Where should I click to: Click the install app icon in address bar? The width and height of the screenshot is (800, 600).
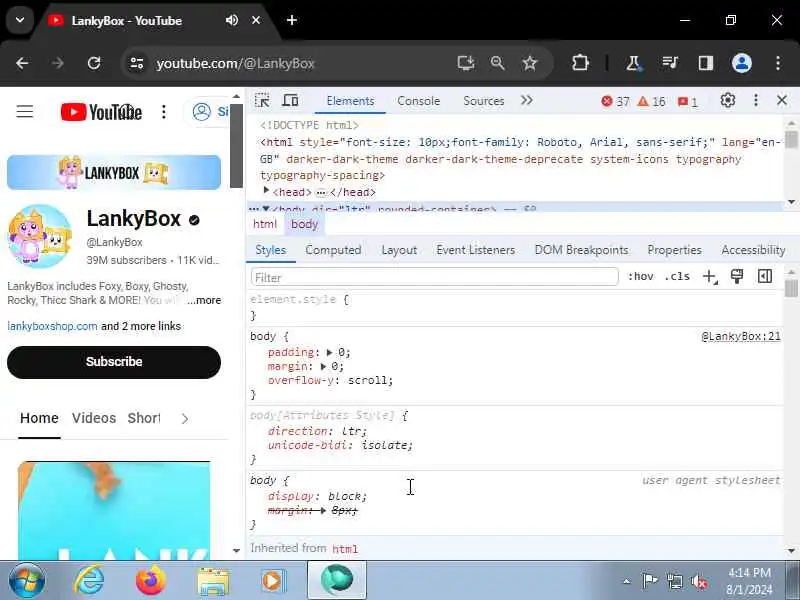[465, 63]
